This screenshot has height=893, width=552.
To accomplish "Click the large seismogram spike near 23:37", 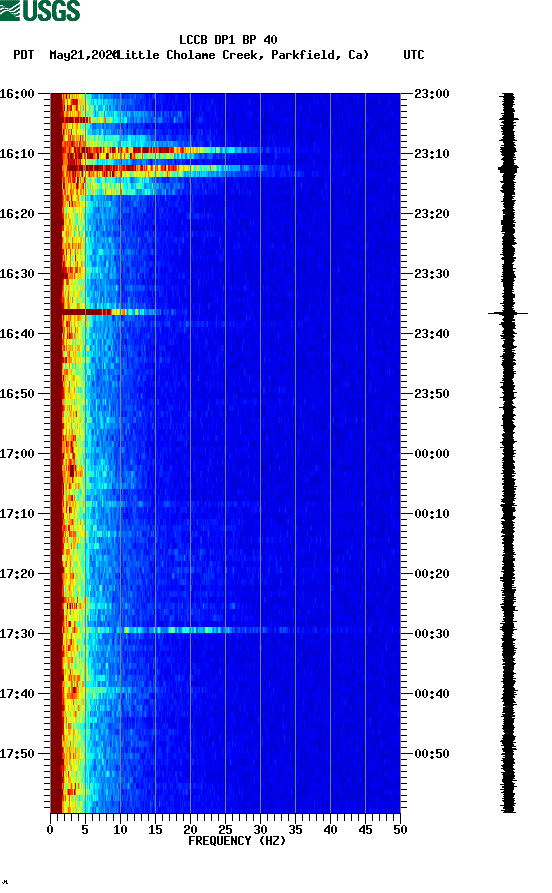I will click(508, 313).
